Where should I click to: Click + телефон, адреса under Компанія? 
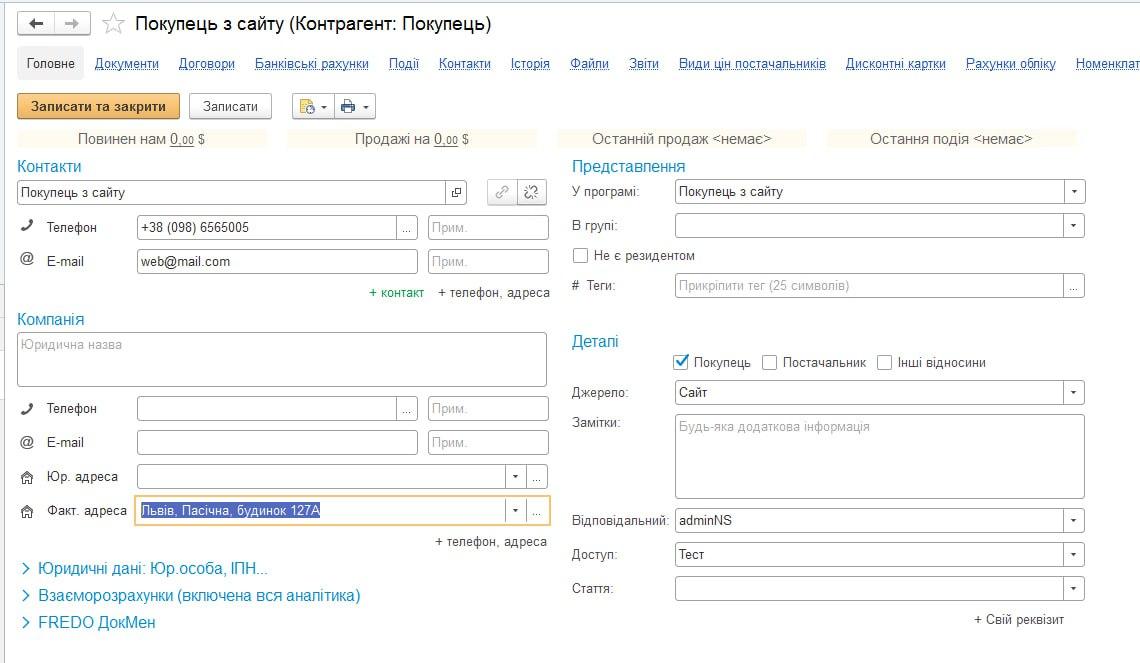(x=491, y=542)
